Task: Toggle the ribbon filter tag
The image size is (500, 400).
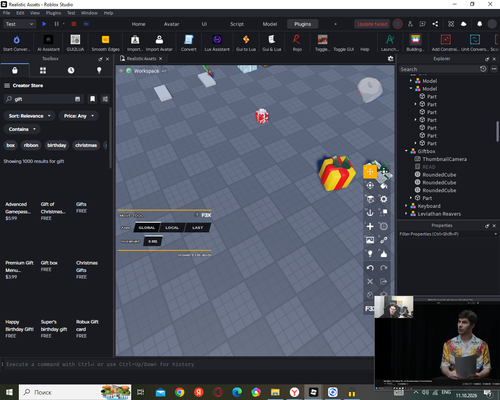Action: coord(31,145)
